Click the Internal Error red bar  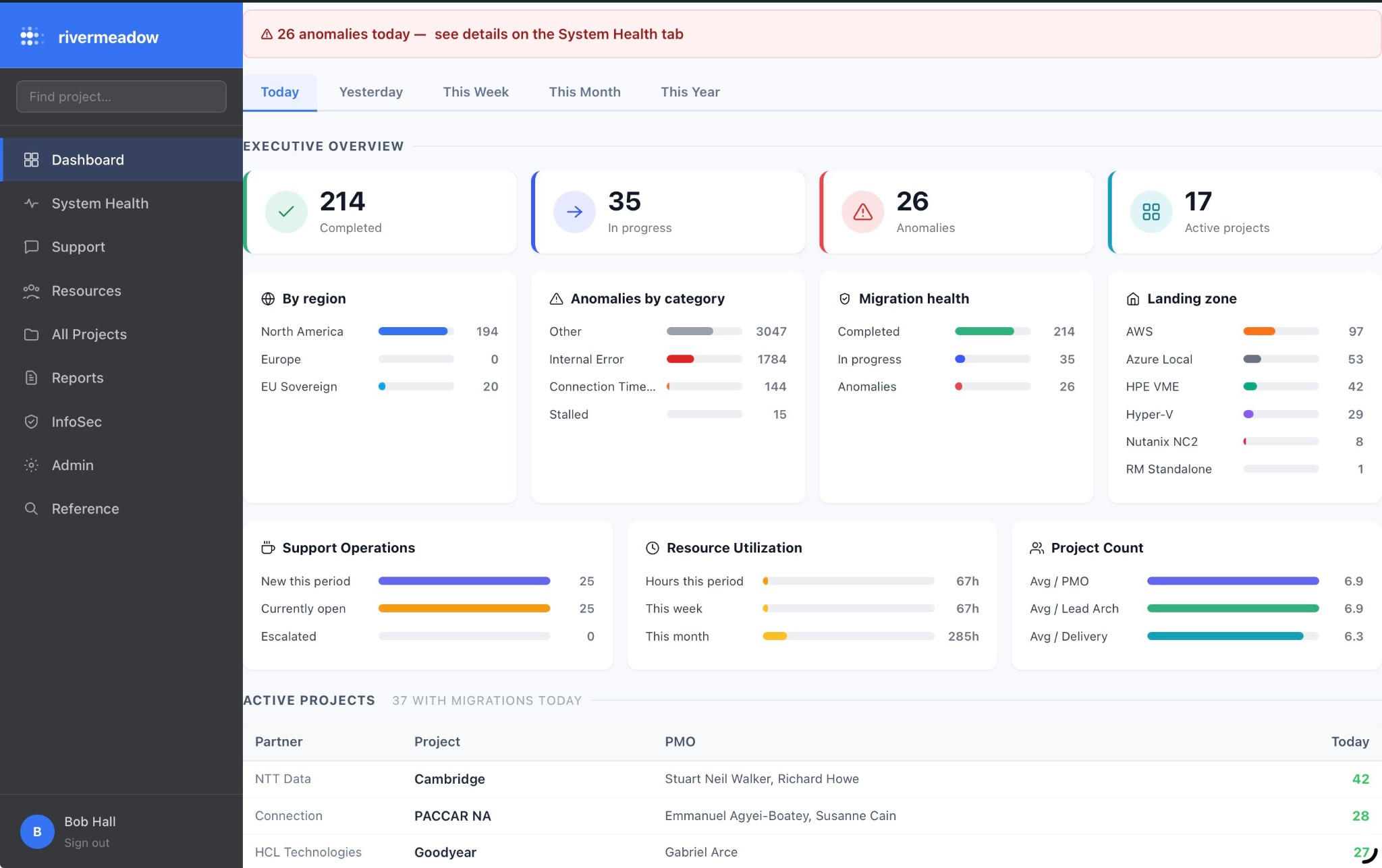point(680,359)
